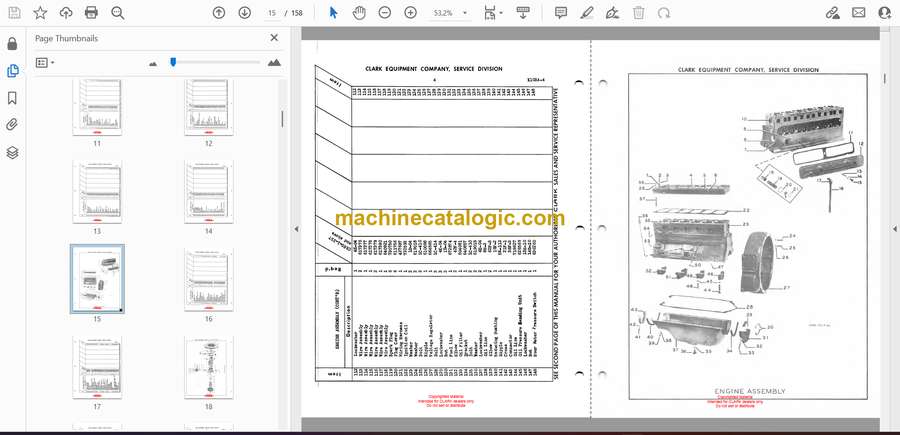900x435 pixels.
Task: Select the page 16 thumbnail
Action: (x=208, y=280)
